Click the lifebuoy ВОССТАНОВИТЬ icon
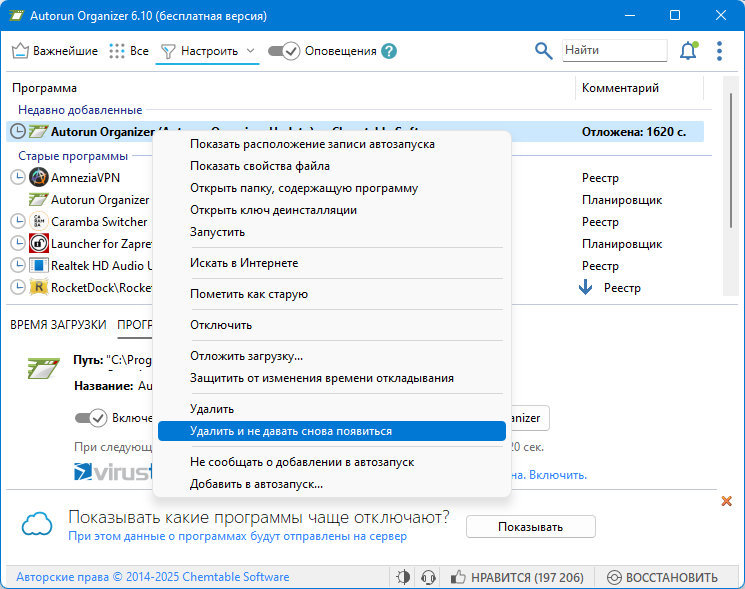Screen dimensions: 745x589 click(x=614, y=578)
